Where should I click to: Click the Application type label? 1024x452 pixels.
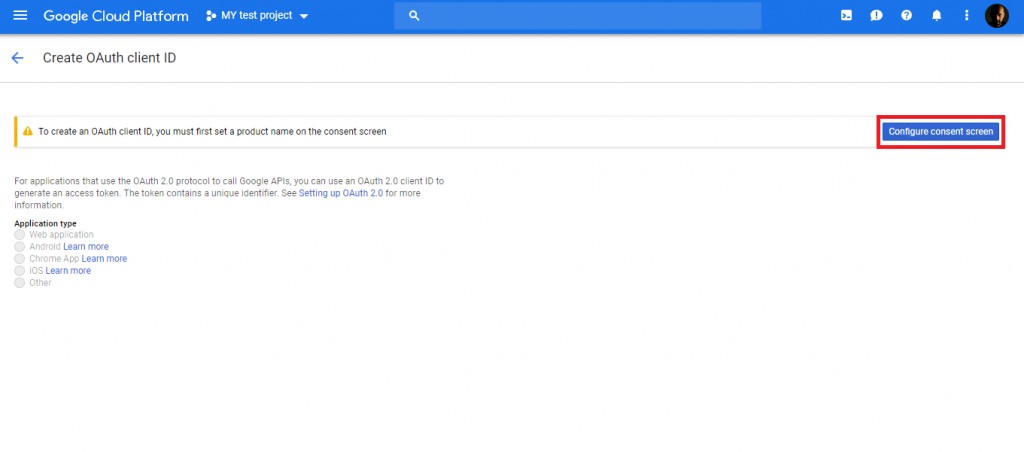46,223
